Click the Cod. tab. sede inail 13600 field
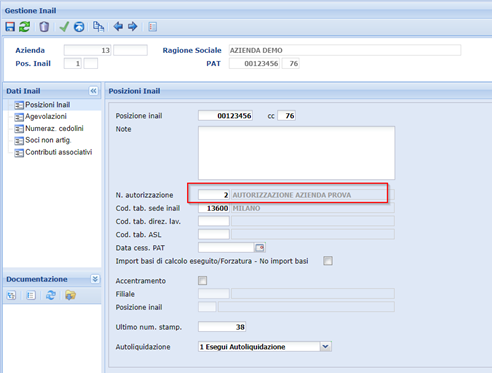The height and width of the screenshot is (374, 492). pos(214,208)
